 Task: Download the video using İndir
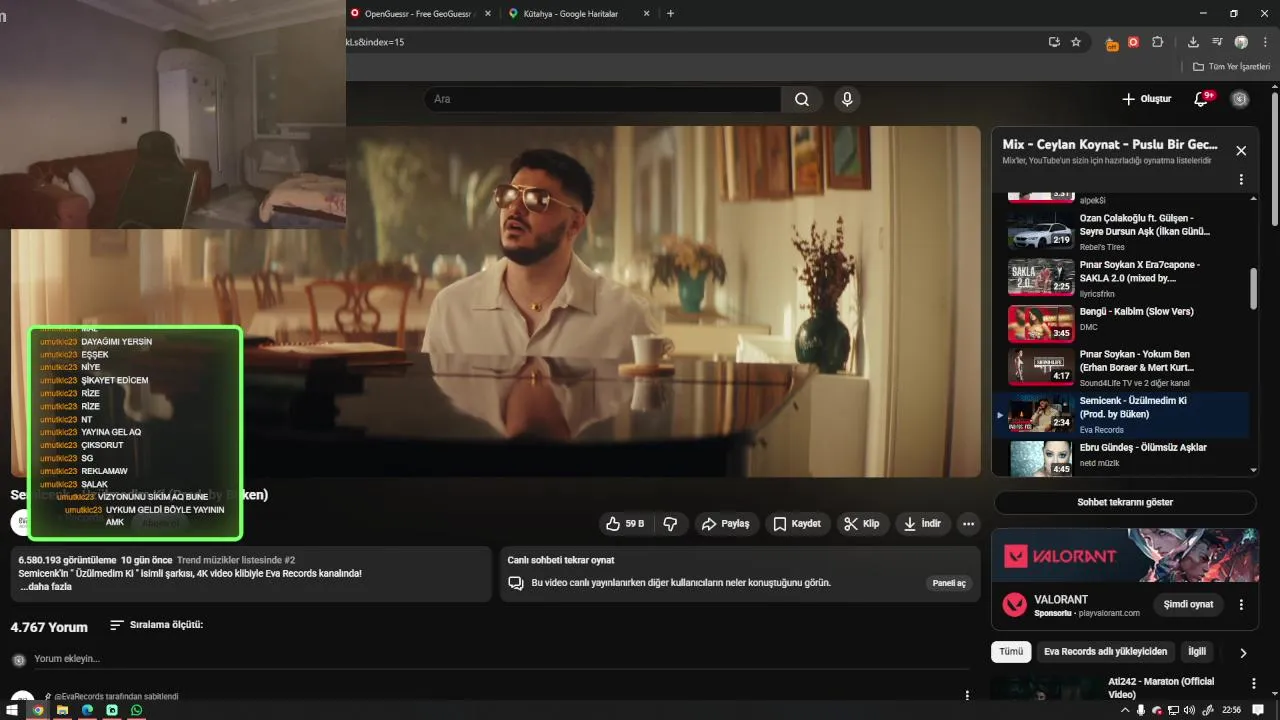(922, 523)
